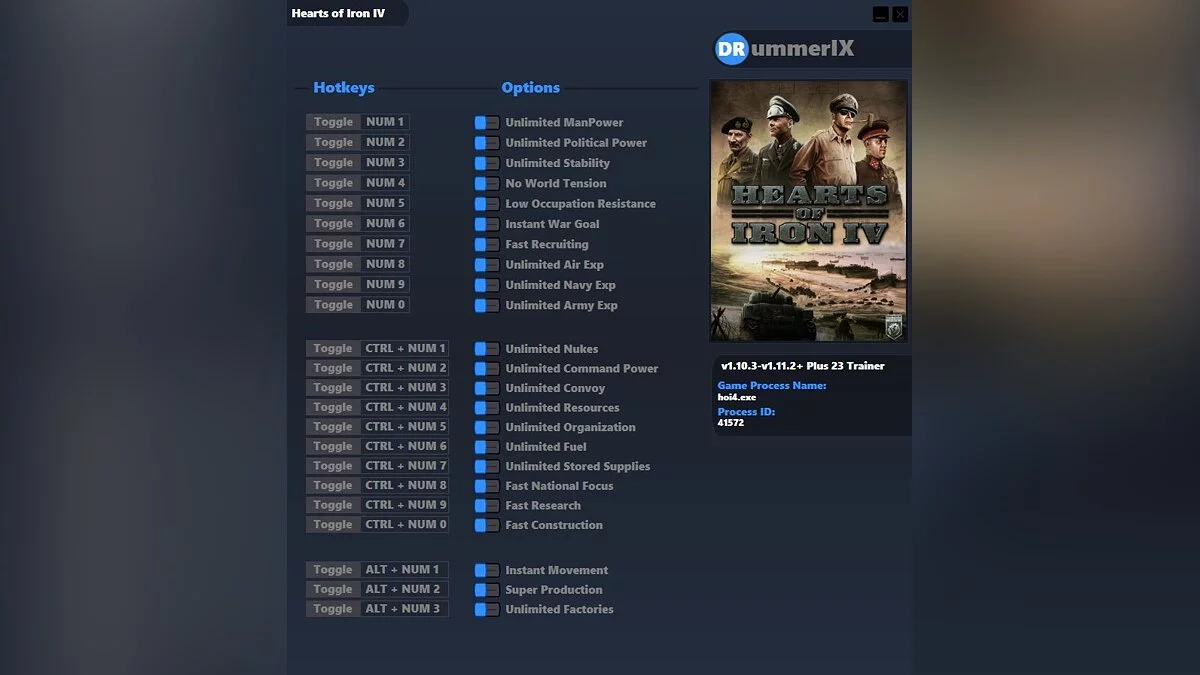Click Toggle button for NUM 5 hotkey
1200x675 pixels.
click(x=333, y=203)
